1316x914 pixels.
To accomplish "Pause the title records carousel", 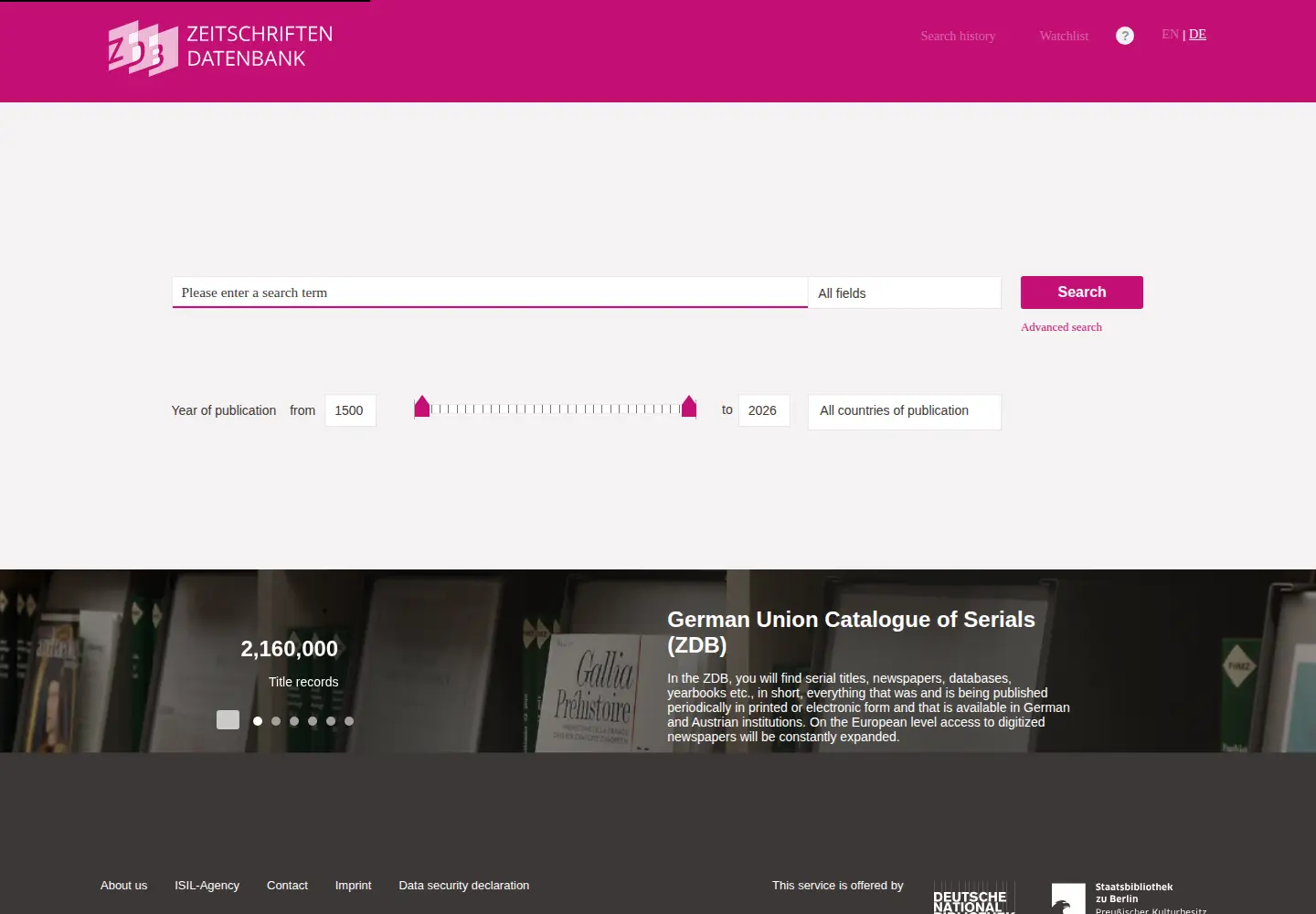I will 228,720.
